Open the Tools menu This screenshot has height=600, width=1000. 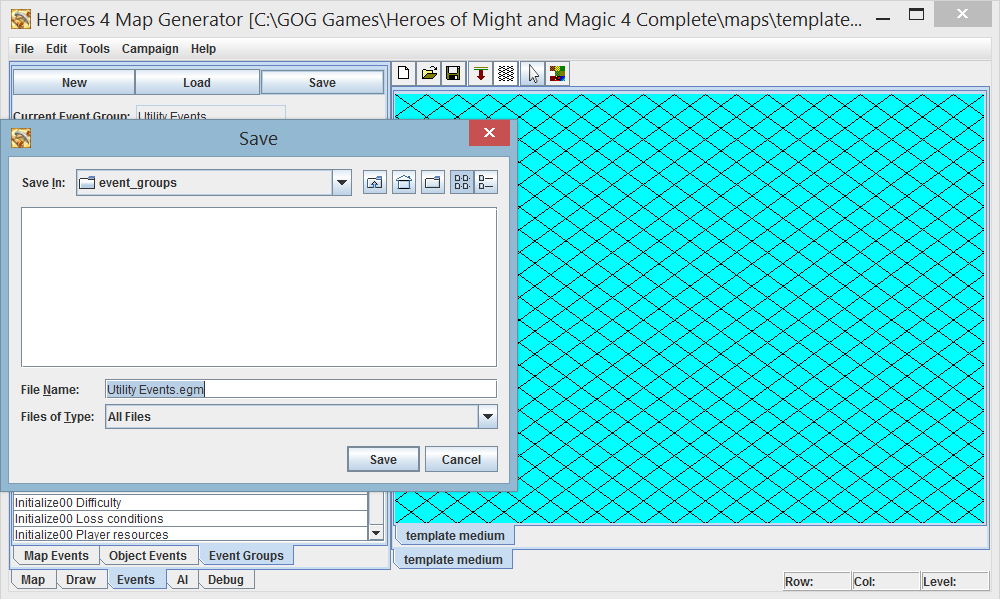click(x=94, y=49)
